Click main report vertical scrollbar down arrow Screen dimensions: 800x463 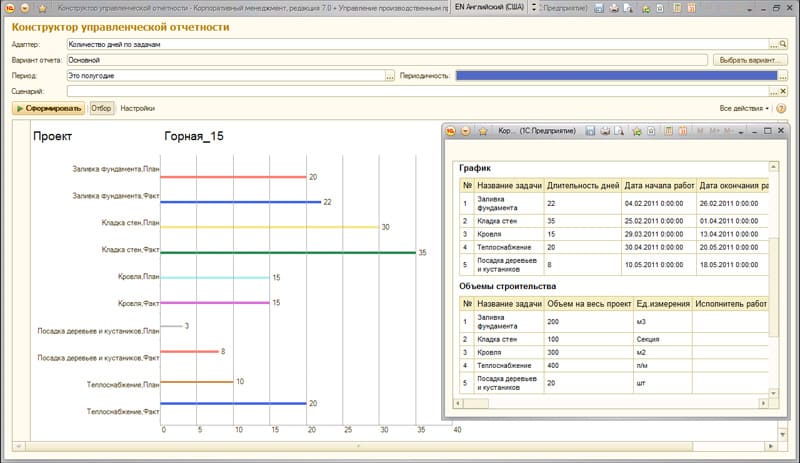(783, 434)
